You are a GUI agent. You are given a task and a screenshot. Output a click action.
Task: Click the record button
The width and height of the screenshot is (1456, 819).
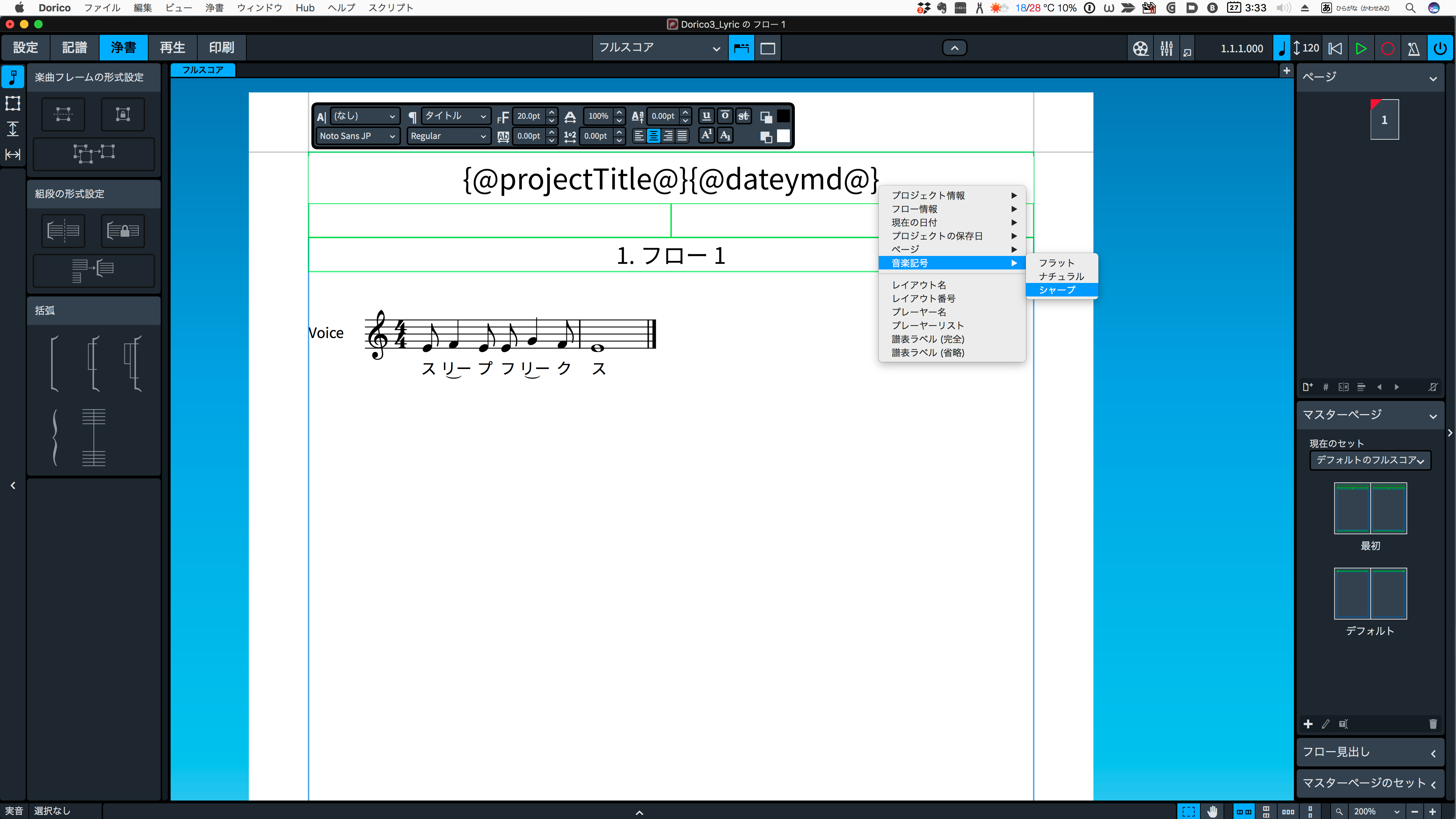pos(1387,49)
